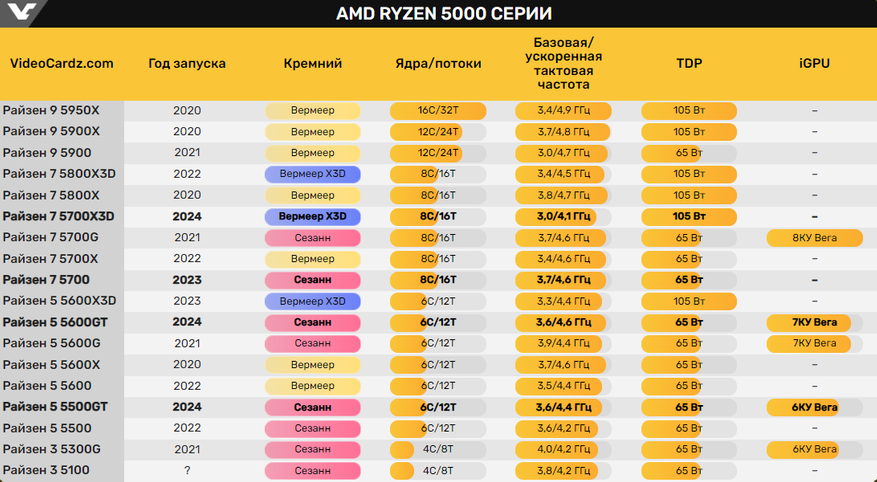Click the VideoCardz logo icon in top-left corner

pyautogui.click(x=24, y=13)
